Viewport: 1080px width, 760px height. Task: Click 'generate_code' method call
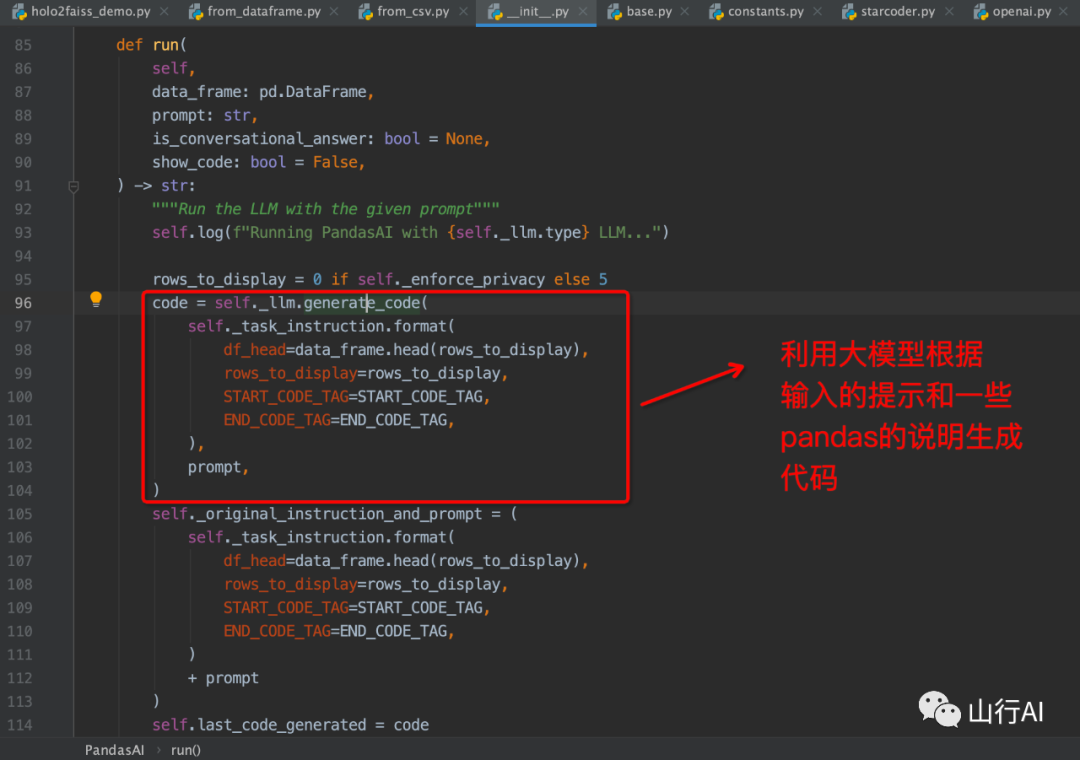tap(362, 303)
